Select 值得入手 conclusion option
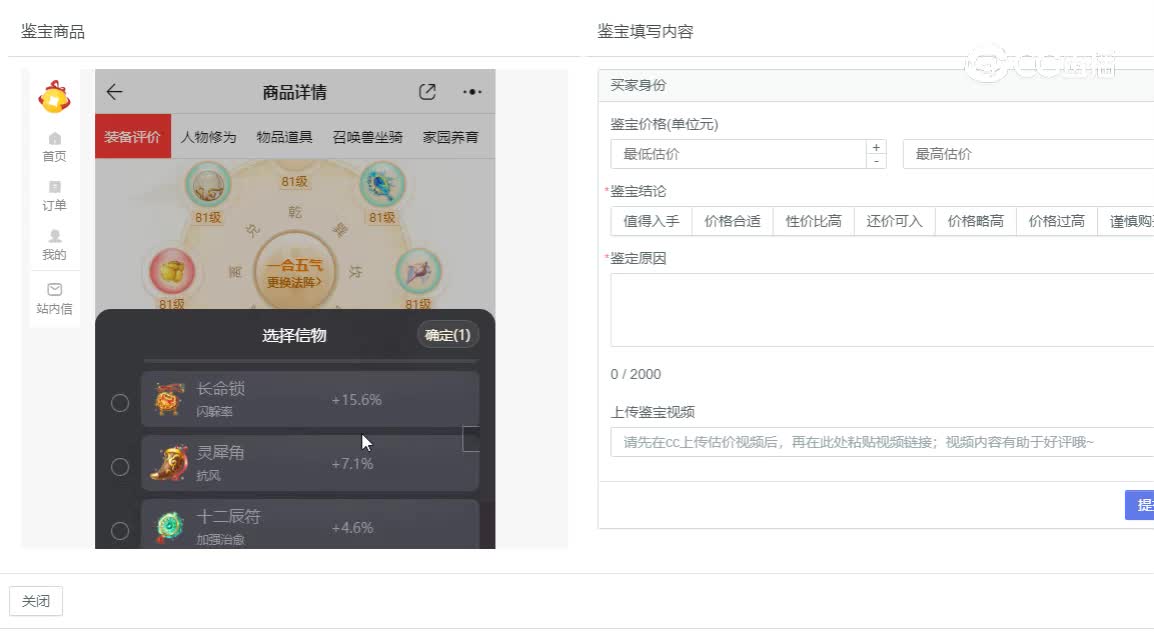This screenshot has height=632, width=1154. click(x=651, y=221)
